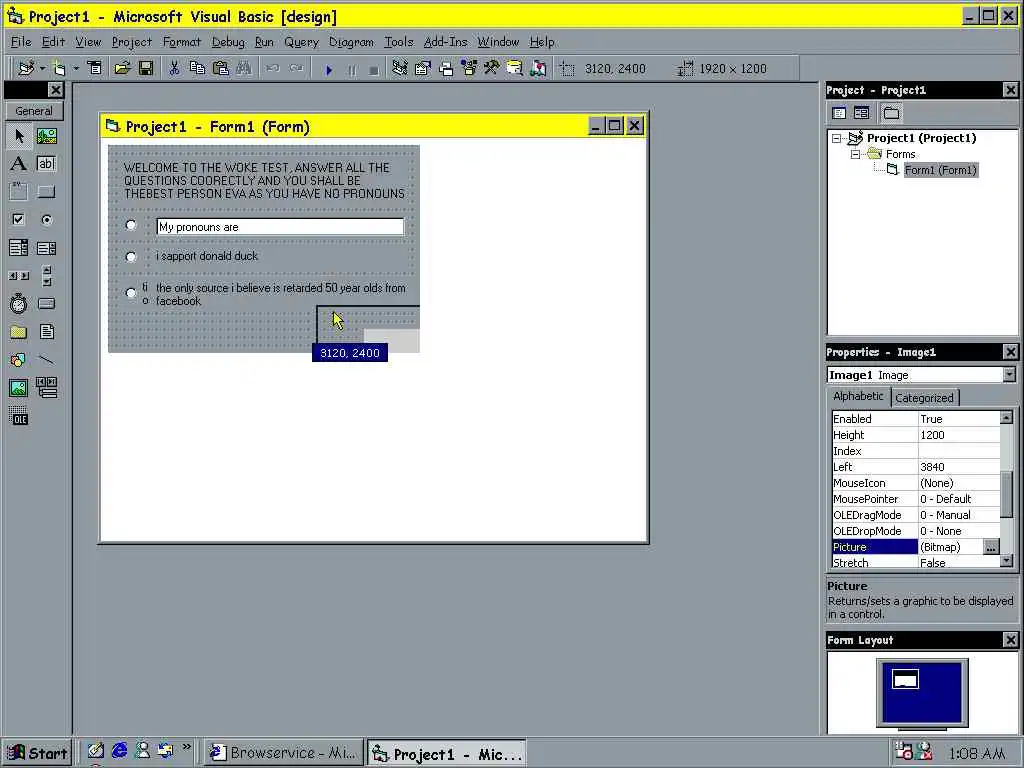Start the program with Run arrow
The image size is (1024, 768).
coord(328,69)
